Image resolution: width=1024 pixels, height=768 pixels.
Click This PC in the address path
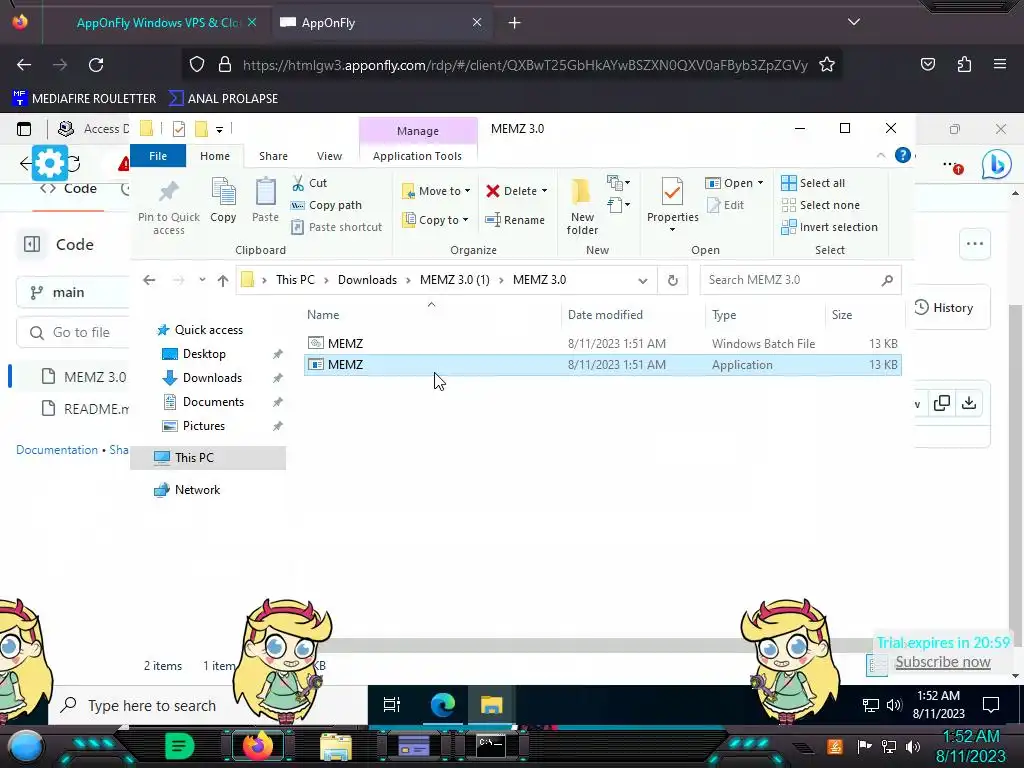pos(295,280)
